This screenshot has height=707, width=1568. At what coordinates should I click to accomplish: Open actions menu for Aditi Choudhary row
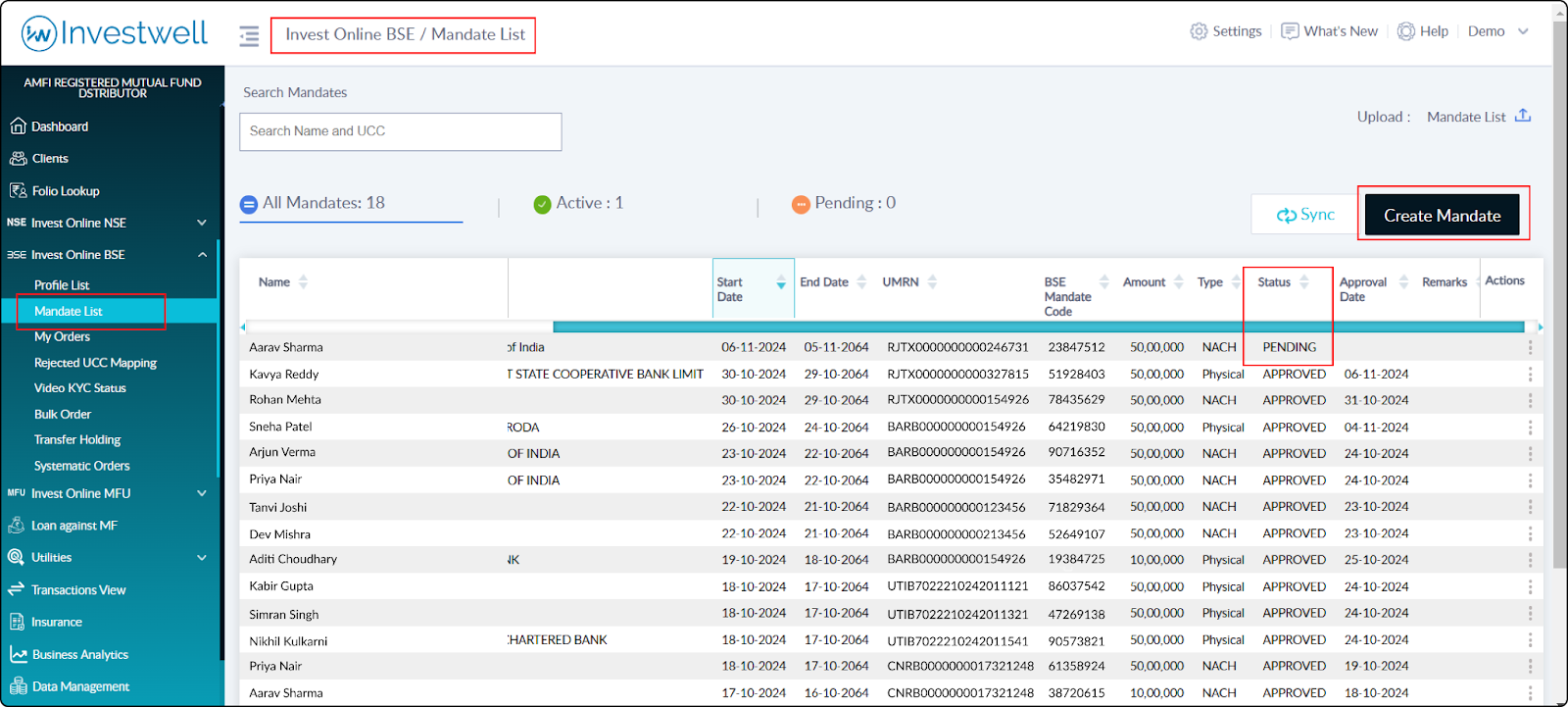pos(1530,560)
